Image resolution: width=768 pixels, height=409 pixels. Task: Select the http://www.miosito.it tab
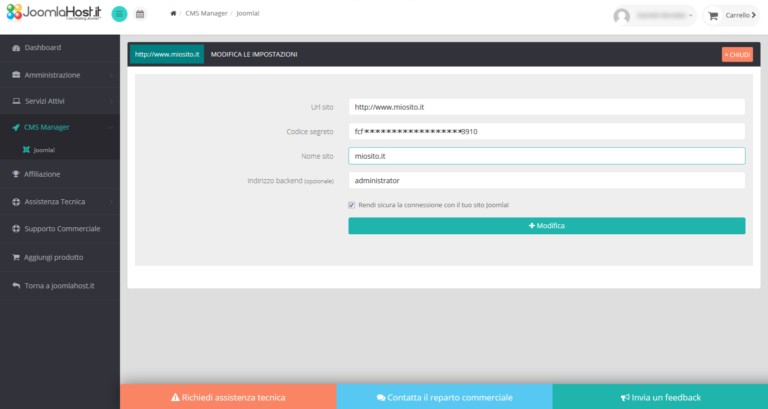(166, 54)
